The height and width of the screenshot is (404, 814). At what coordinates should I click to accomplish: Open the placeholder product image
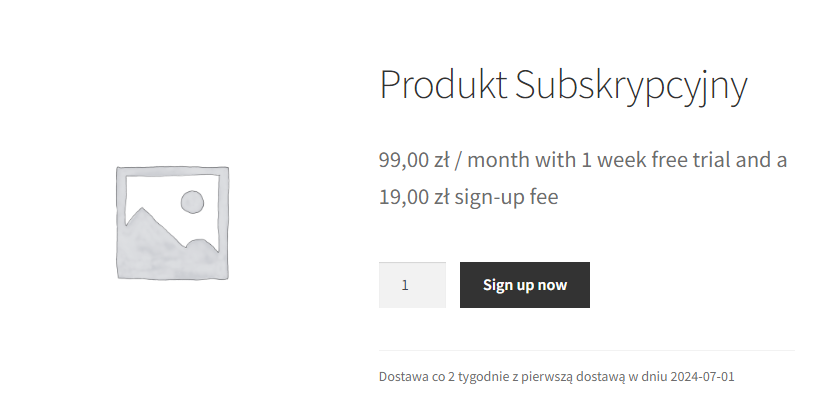pos(172,223)
